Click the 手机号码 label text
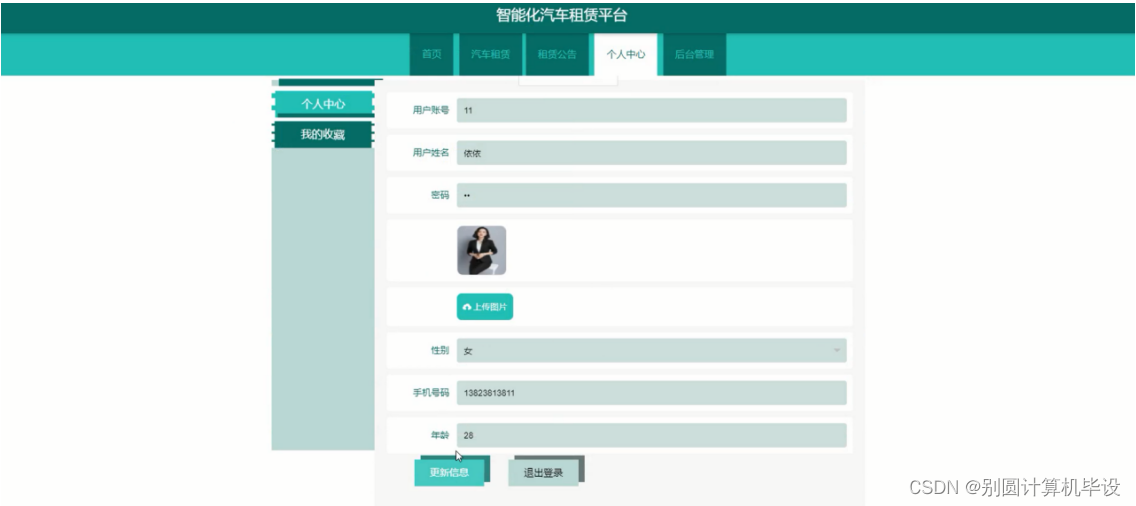1136x506 pixels. click(431, 393)
